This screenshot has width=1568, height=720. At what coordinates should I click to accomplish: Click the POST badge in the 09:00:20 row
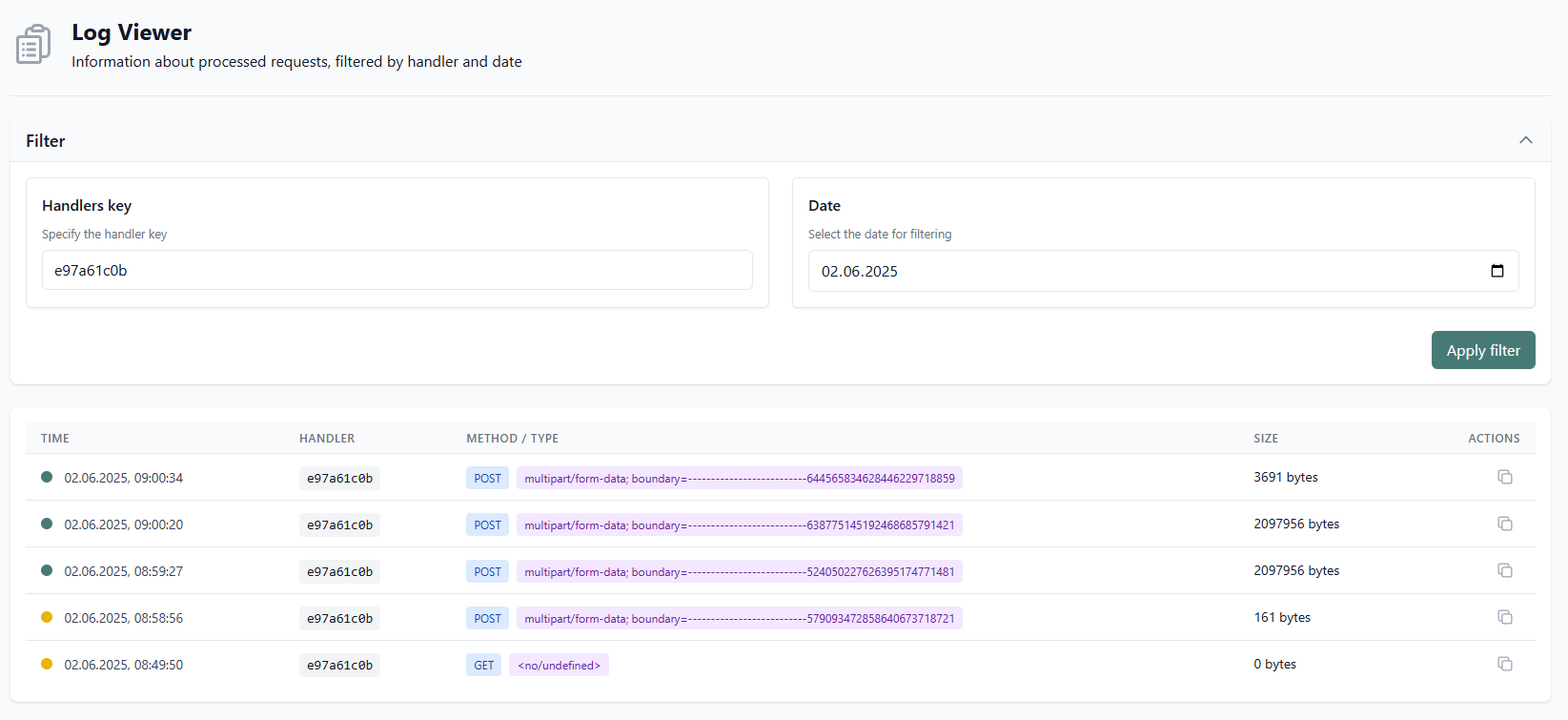[487, 525]
